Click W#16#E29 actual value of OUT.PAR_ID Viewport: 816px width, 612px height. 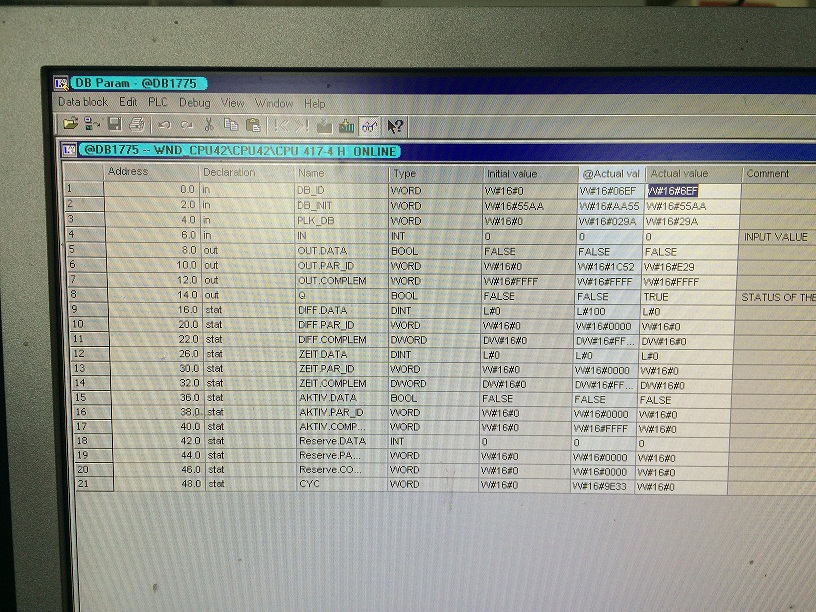(x=689, y=267)
